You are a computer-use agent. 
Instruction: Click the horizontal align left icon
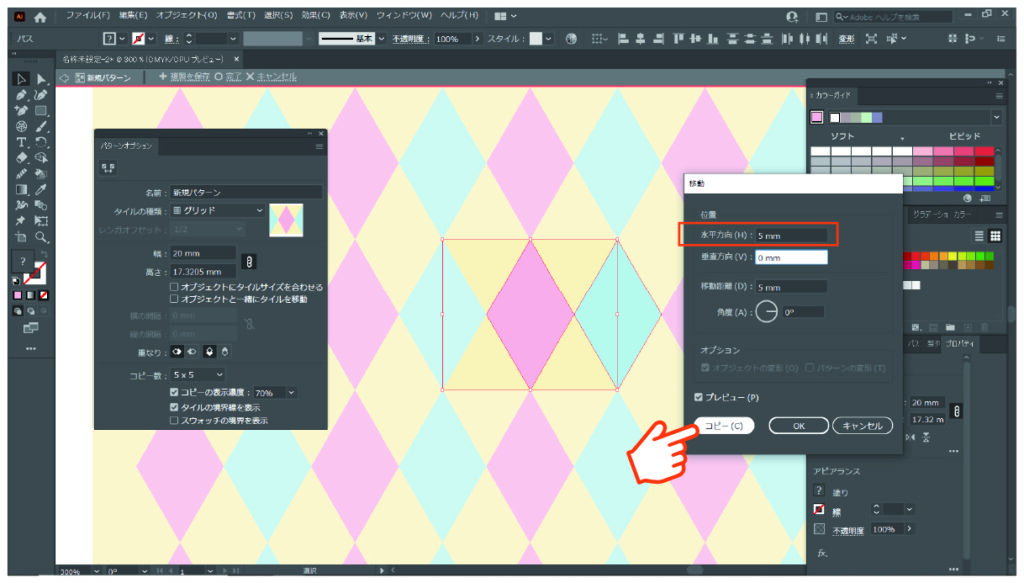[623, 39]
